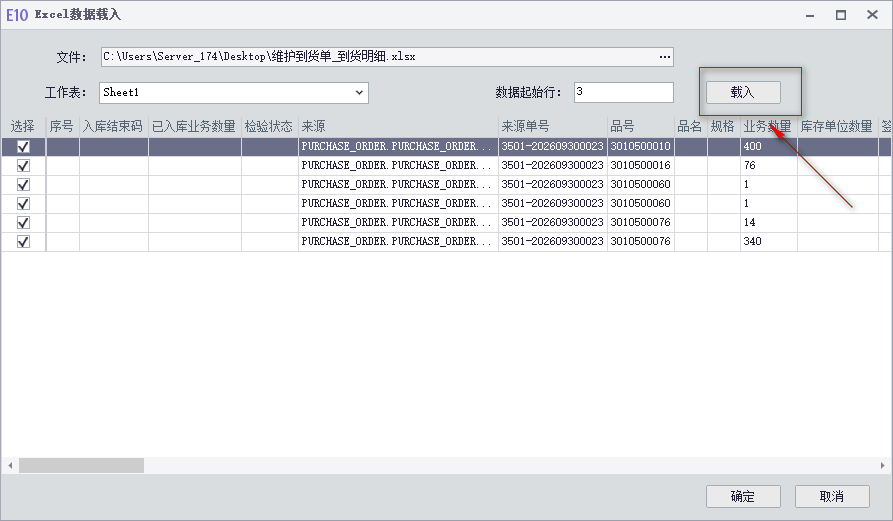Select cell with 品号 3010500010
The width and height of the screenshot is (893, 521).
click(x=640, y=146)
